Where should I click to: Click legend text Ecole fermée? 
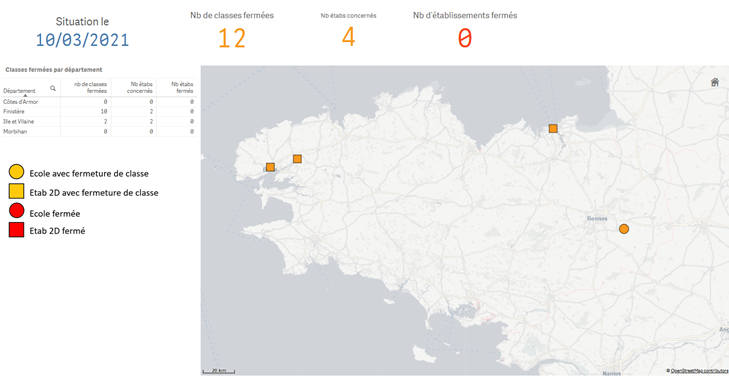(55, 214)
